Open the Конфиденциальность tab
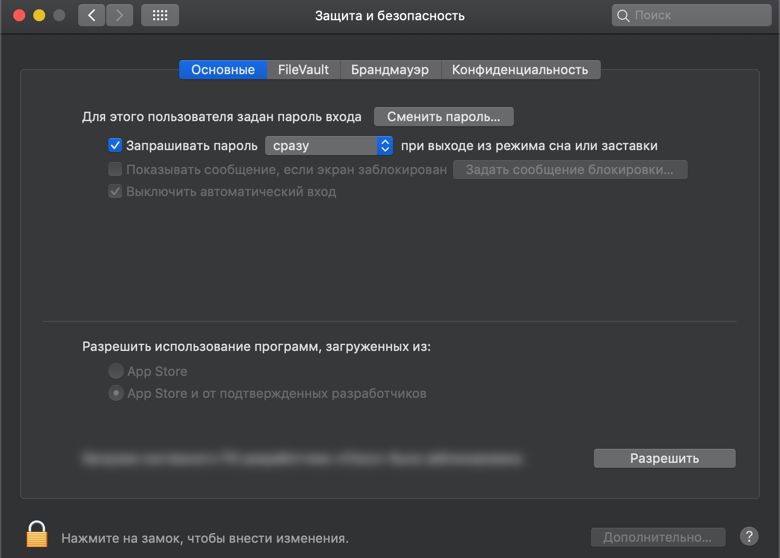This screenshot has height=558, width=780. [x=520, y=70]
